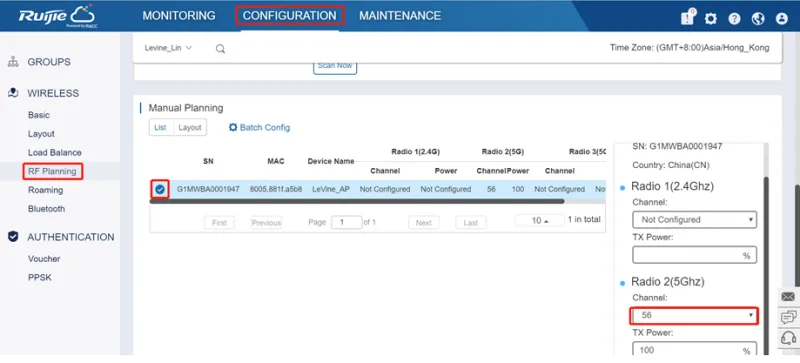
Task: Select the Layout view tab
Action: click(190, 128)
